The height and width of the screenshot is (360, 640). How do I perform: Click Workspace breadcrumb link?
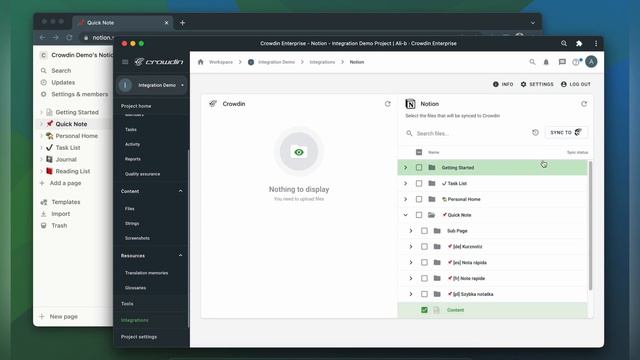221,62
